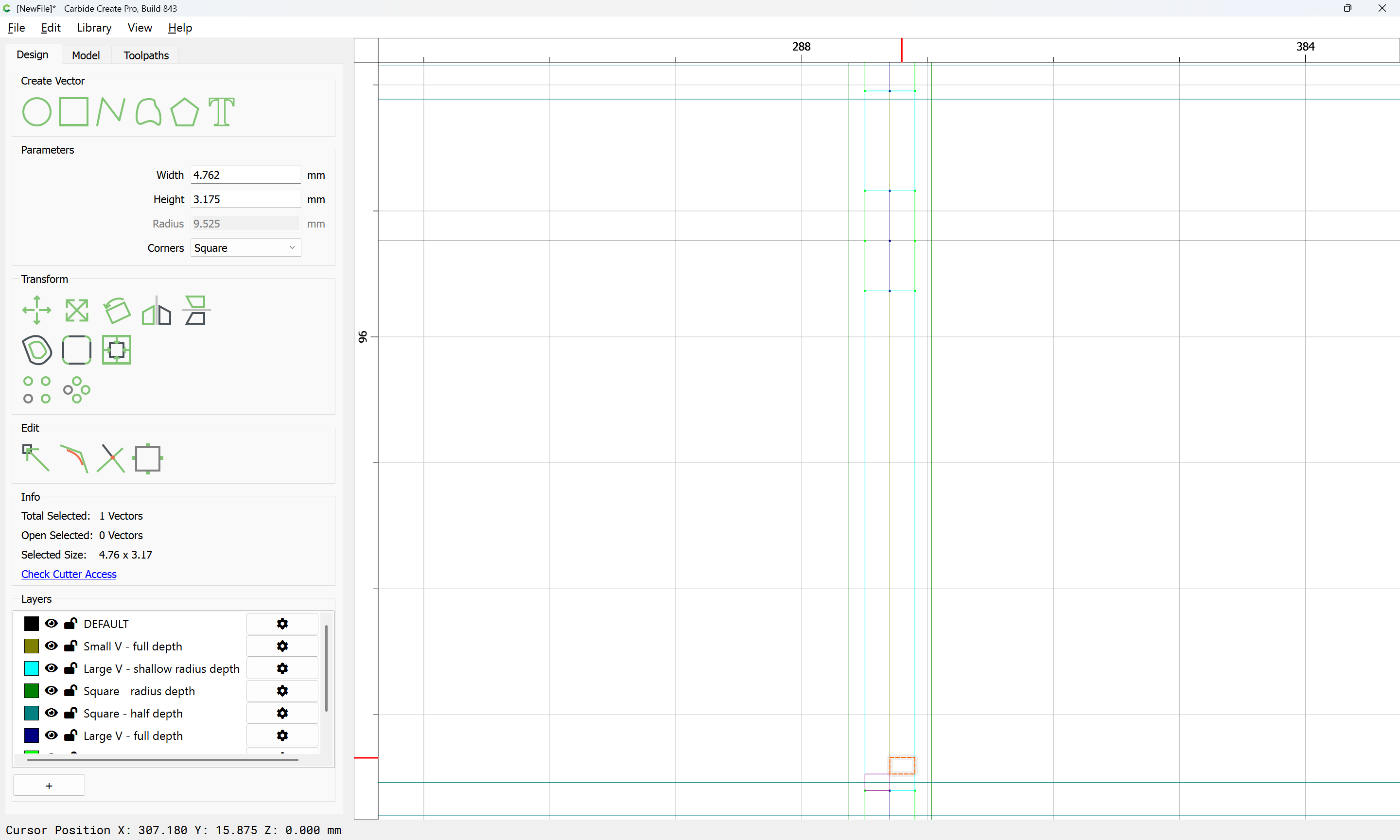Open the Corners dropdown
The width and height of the screenshot is (1400, 840).
pyautogui.click(x=245, y=248)
